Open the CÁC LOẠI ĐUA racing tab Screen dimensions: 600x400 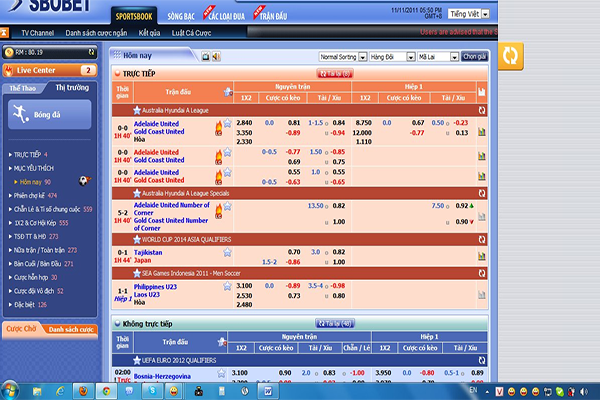226,16
